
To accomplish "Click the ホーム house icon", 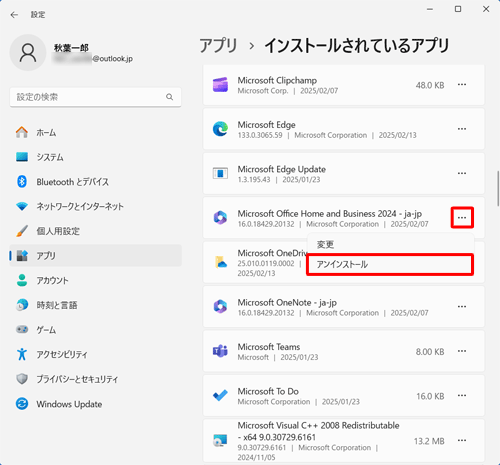I will 22,132.
